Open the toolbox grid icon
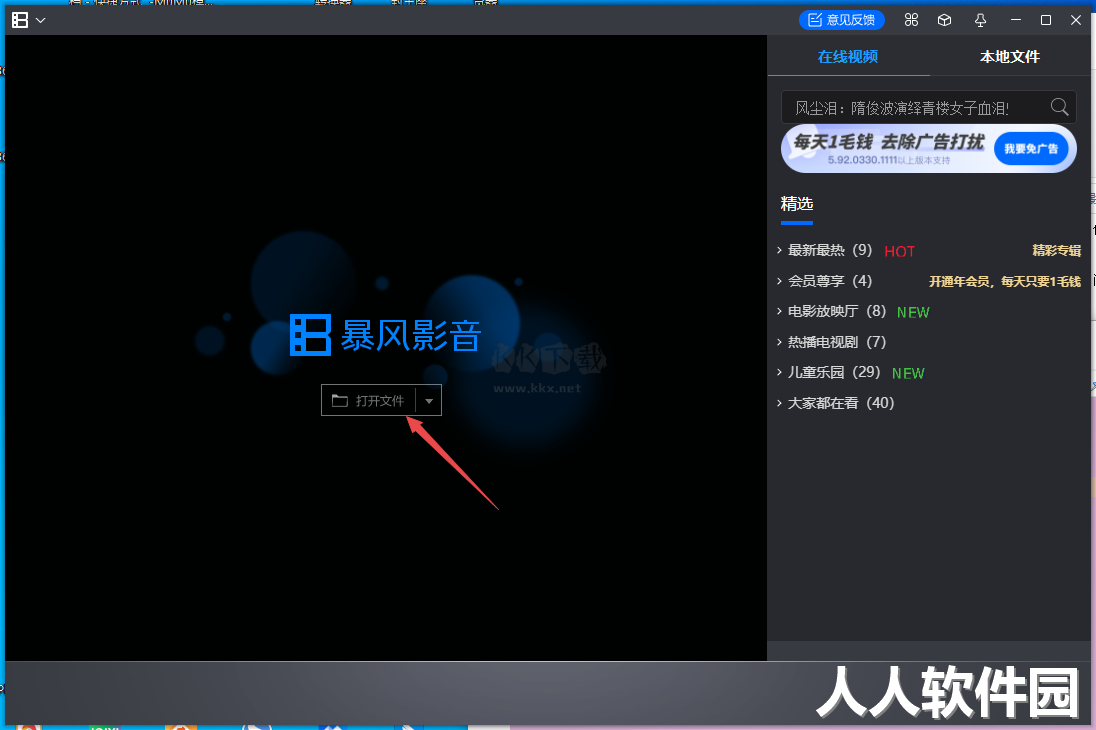Image resolution: width=1096 pixels, height=730 pixels. (911, 20)
